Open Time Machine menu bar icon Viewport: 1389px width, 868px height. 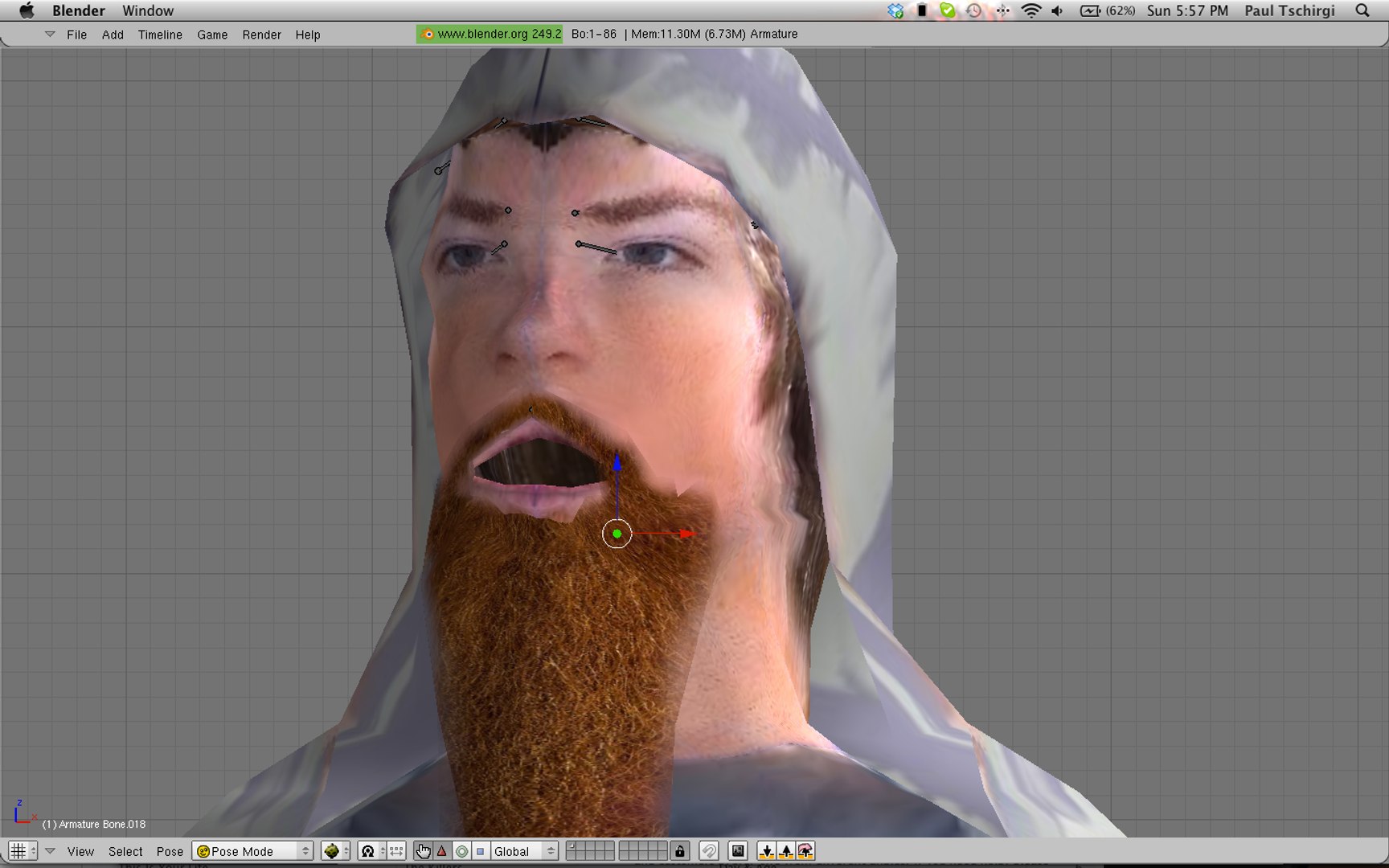tap(974, 10)
